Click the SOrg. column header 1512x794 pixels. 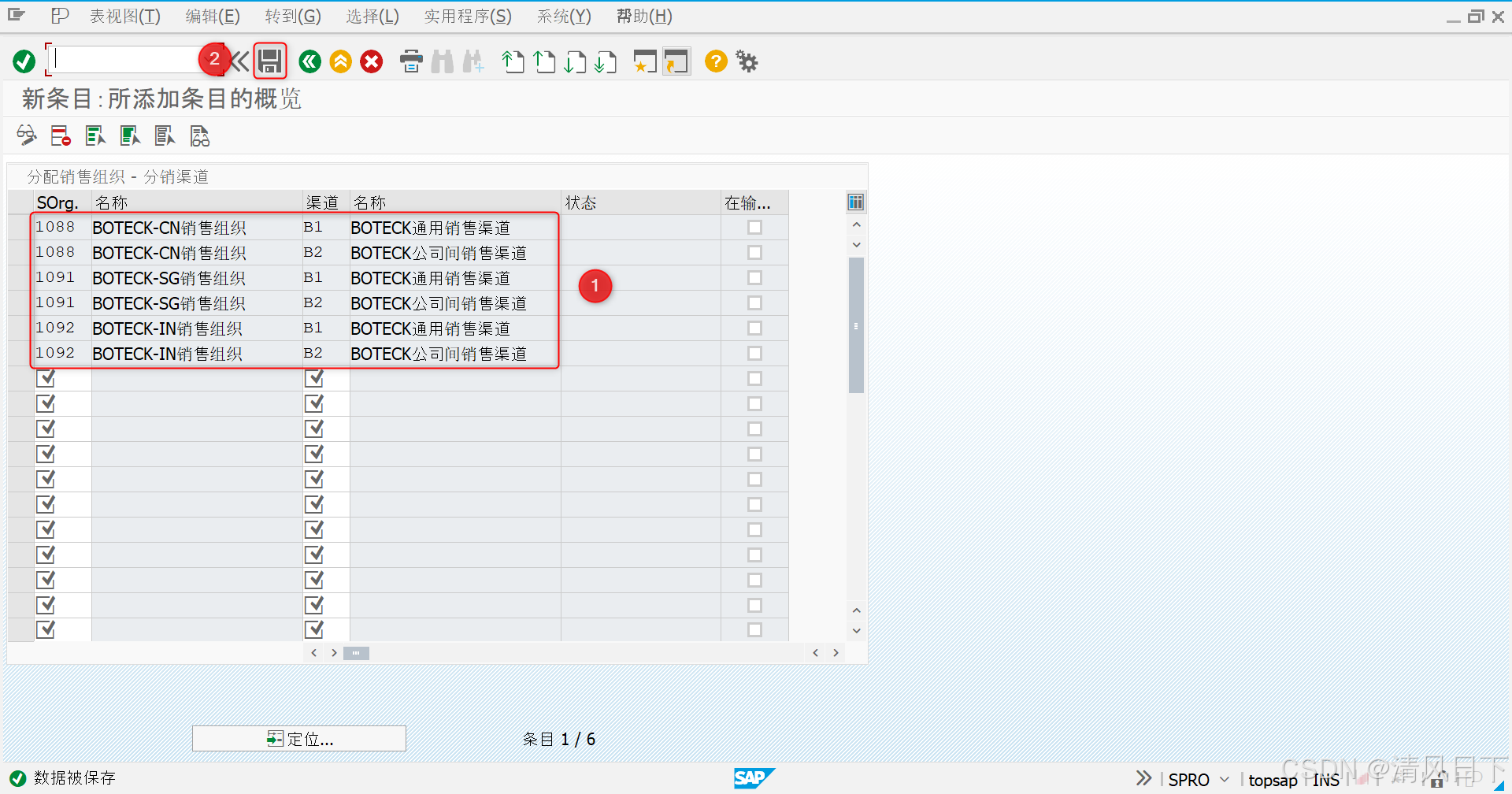(x=62, y=202)
